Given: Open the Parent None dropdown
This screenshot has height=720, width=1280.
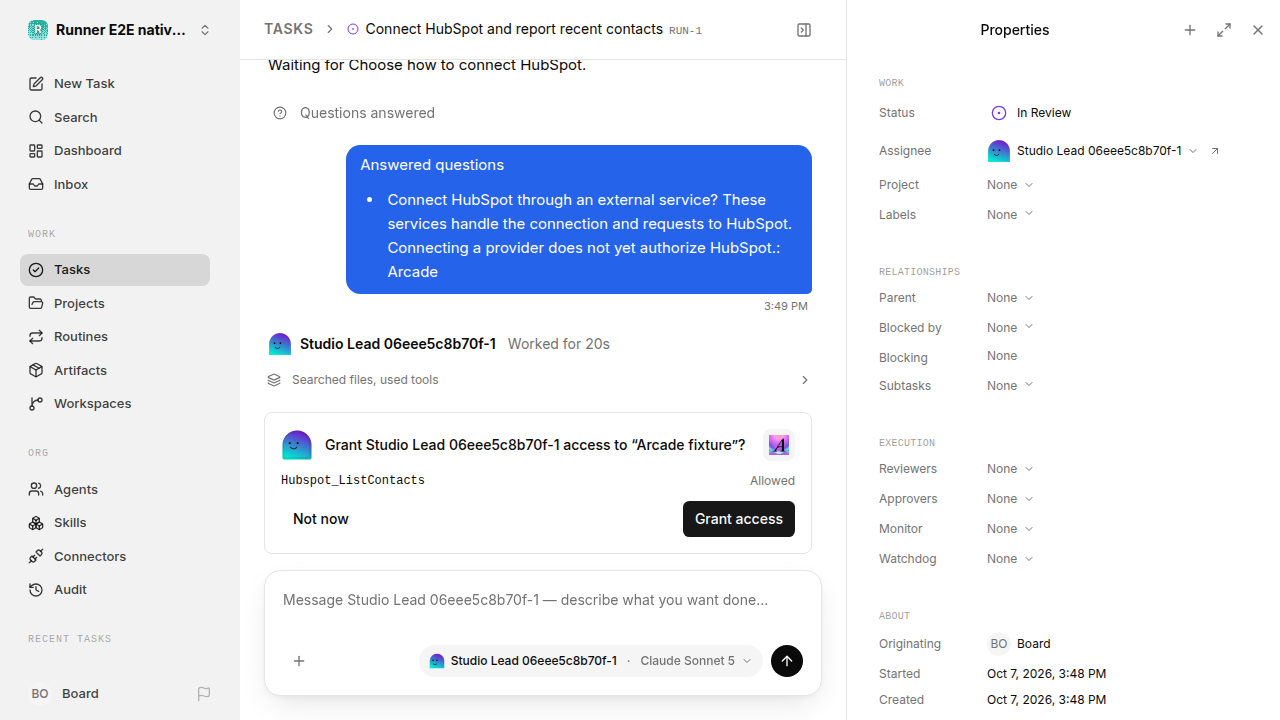Looking at the screenshot, I should [1010, 298].
